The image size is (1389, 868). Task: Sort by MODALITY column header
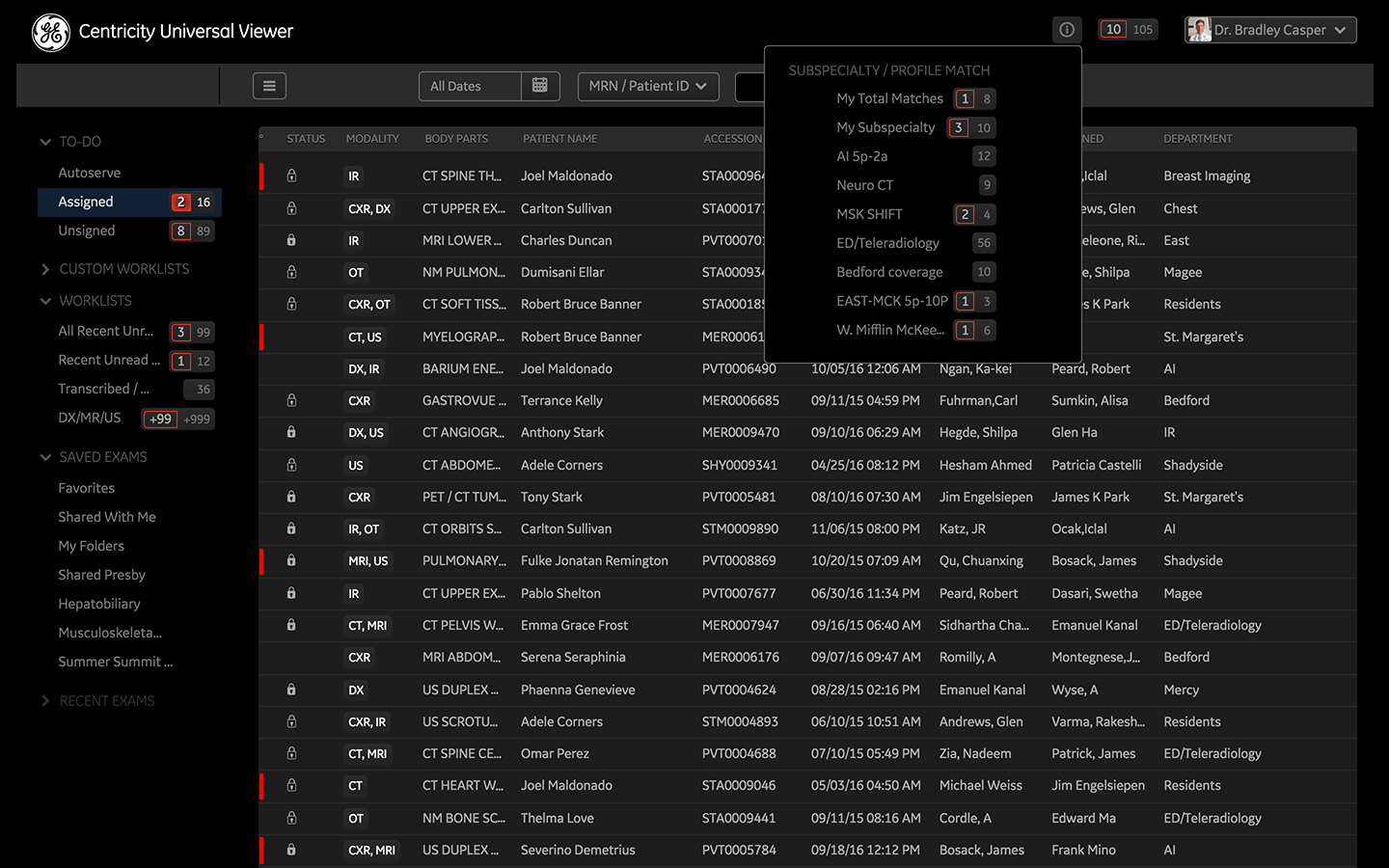pos(372,139)
